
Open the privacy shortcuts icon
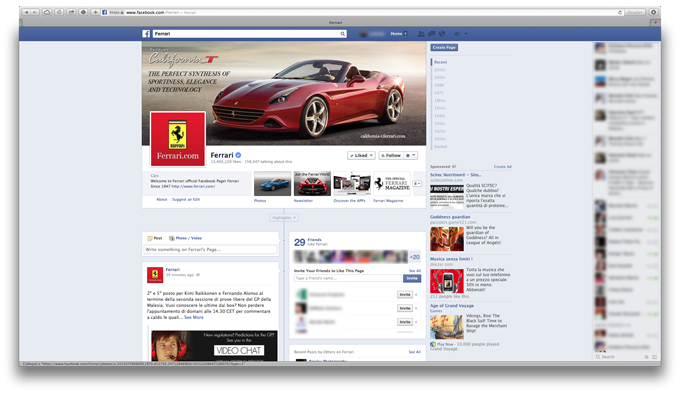coord(457,33)
